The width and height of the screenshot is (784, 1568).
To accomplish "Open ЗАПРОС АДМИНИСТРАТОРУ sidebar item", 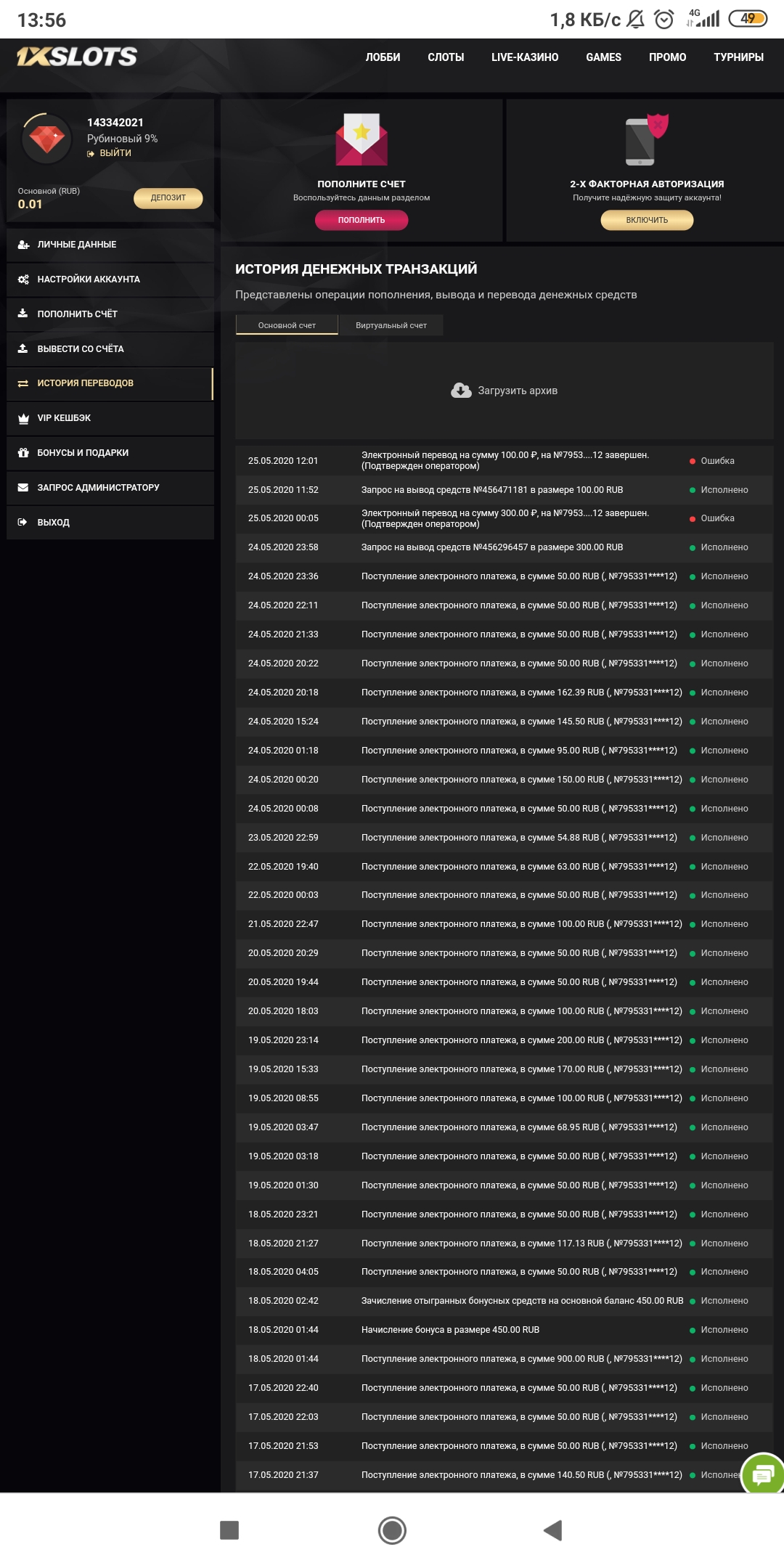I will pyautogui.click(x=110, y=487).
